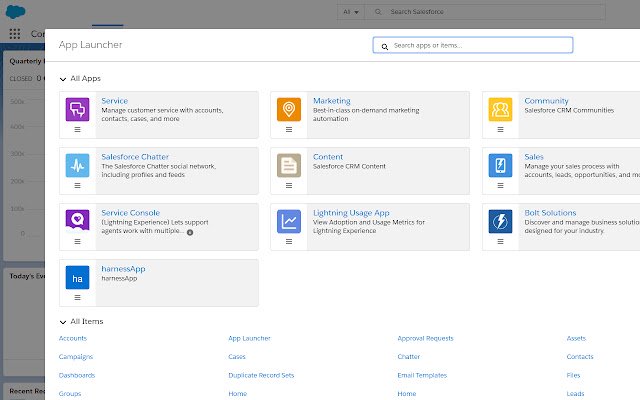Viewport: 640px width, 400px height.
Task: Click the Search apps or items field
Action: (x=473, y=45)
